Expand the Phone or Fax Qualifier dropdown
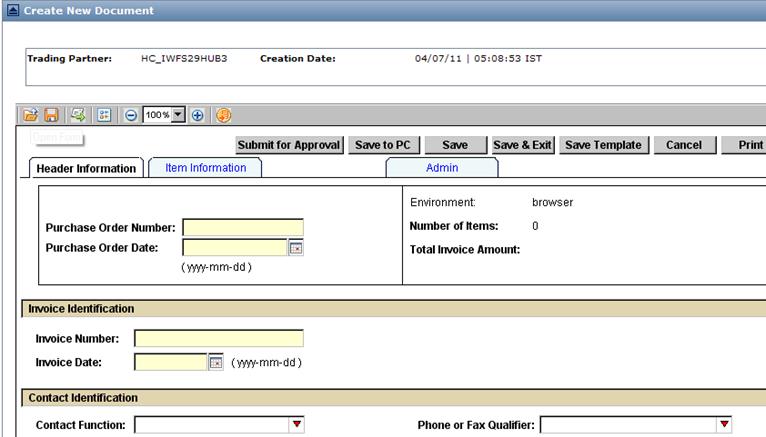Image resolution: width=766 pixels, height=437 pixels. click(724, 425)
